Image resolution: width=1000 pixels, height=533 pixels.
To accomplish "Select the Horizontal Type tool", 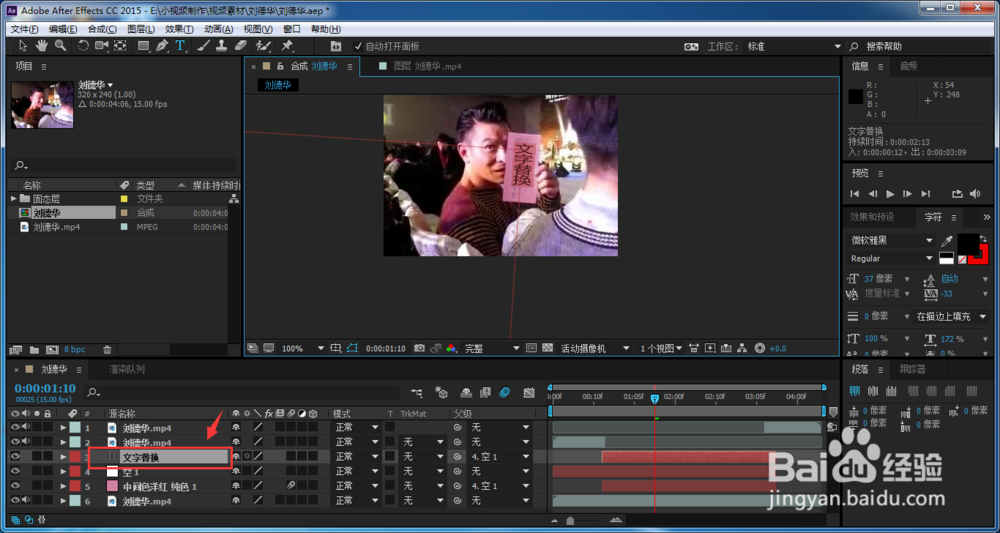I will (180, 46).
